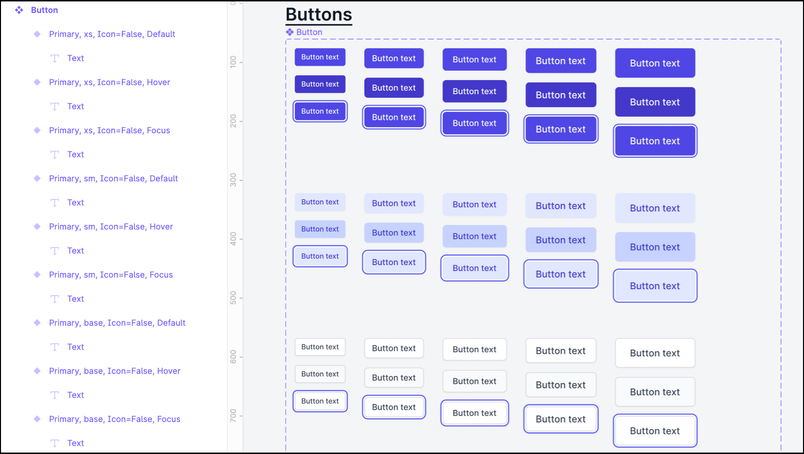Select Text layer under Primary, xs, Hover

[75, 106]
